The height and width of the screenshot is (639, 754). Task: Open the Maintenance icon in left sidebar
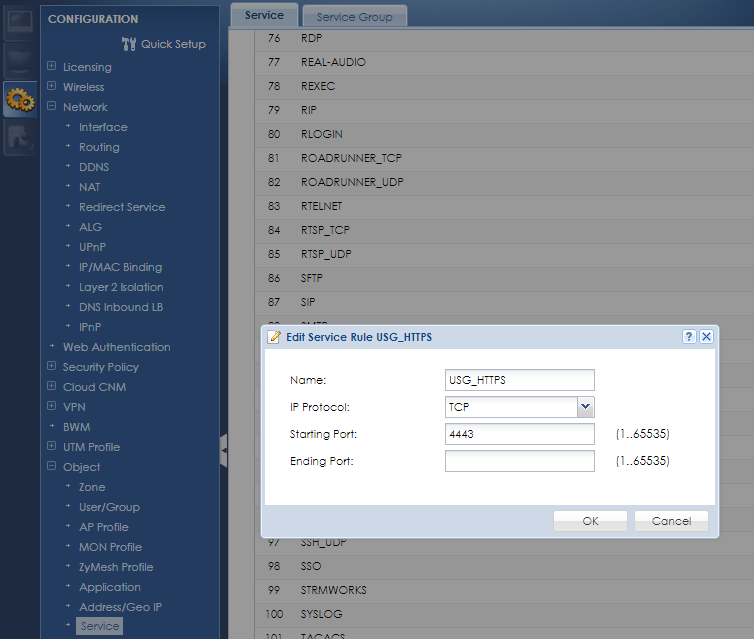(x=20, y=139)
